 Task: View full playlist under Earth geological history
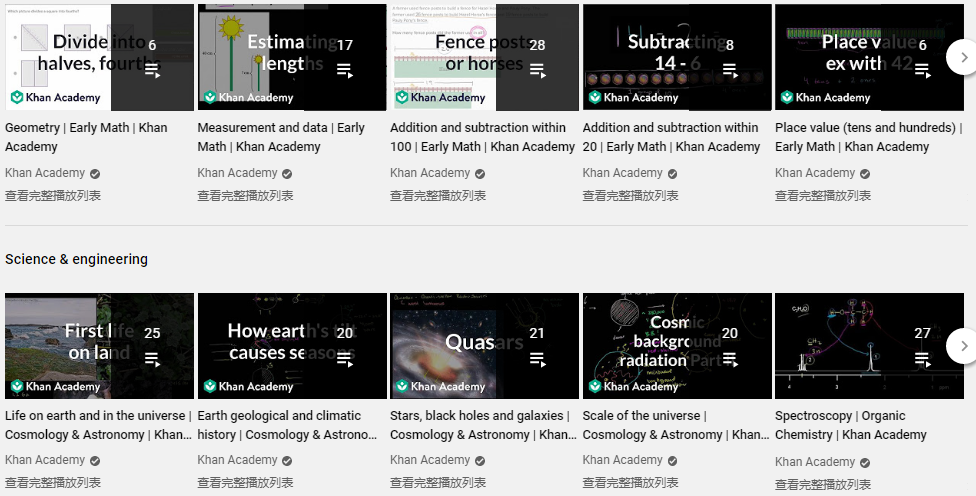[245, 482]
